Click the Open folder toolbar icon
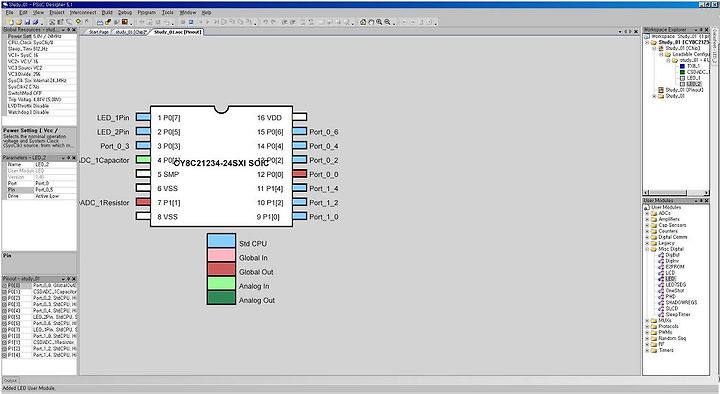This screenshot has height=394, width=720. point(19,22)
